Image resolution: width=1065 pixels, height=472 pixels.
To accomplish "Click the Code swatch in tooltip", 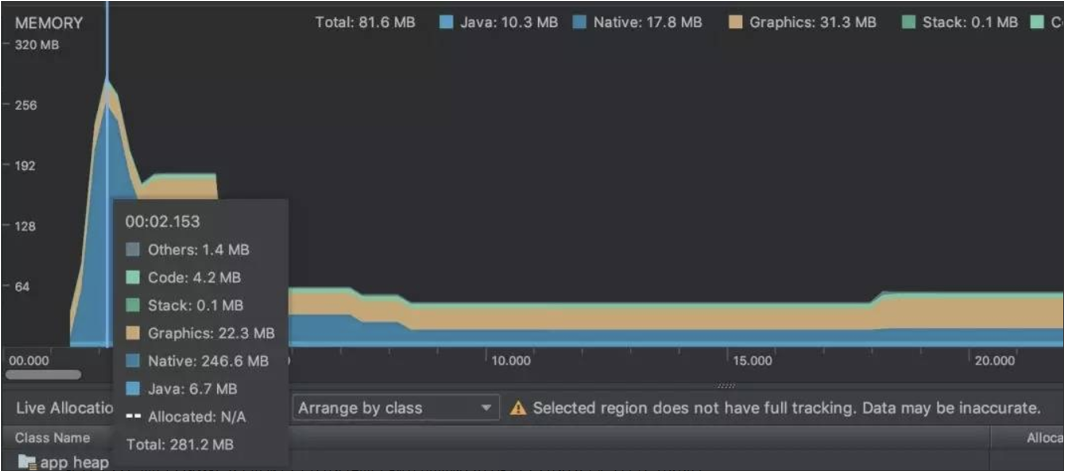I will coord(133,278).
